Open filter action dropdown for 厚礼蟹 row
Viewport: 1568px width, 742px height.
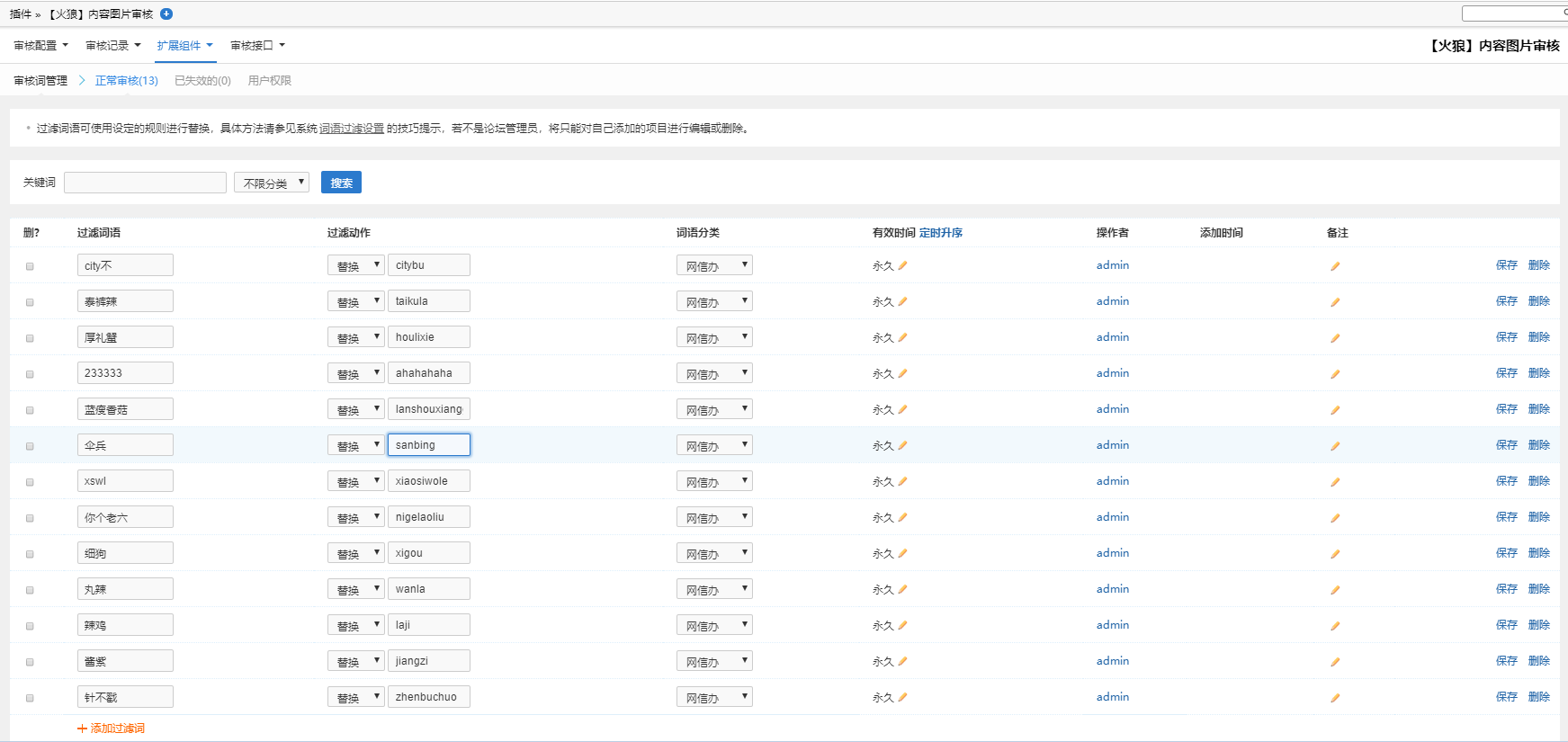[355, 337]
